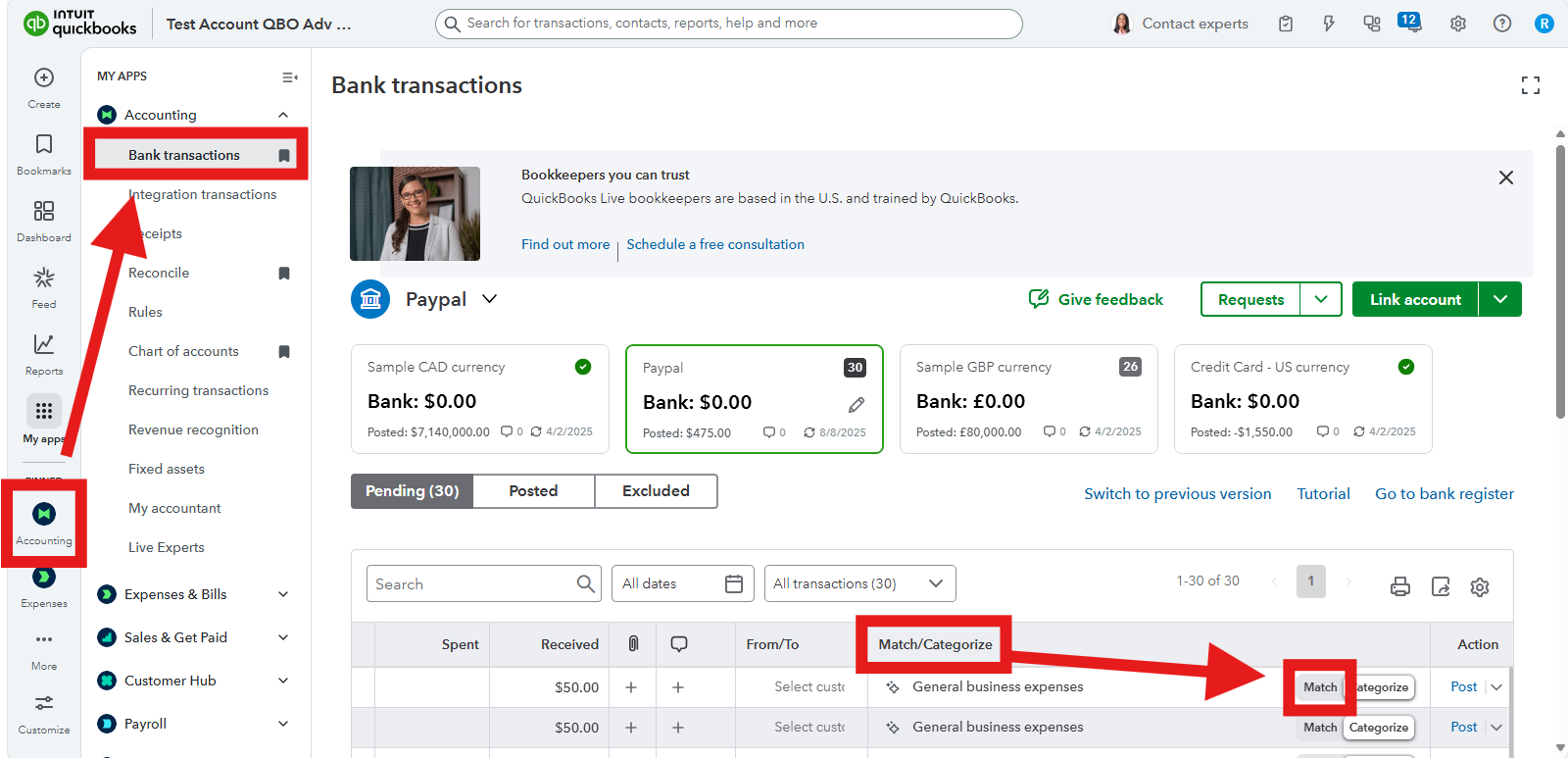Click the lightning bolt icon in header

point(1329,24)
